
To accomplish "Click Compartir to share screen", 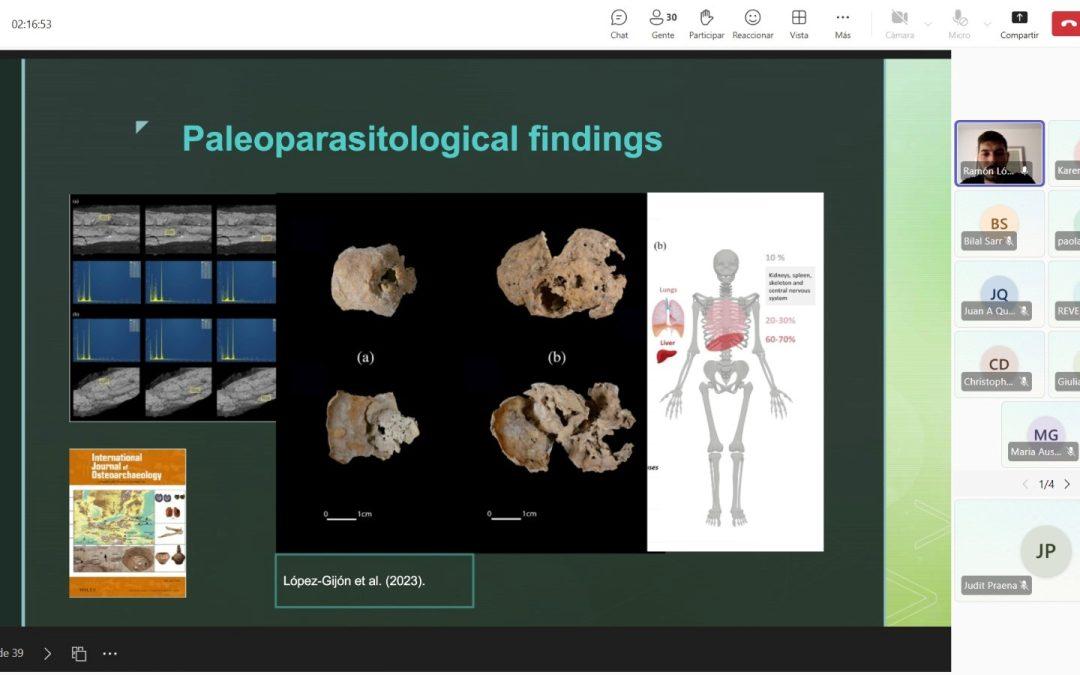I will click(1019, 23).
